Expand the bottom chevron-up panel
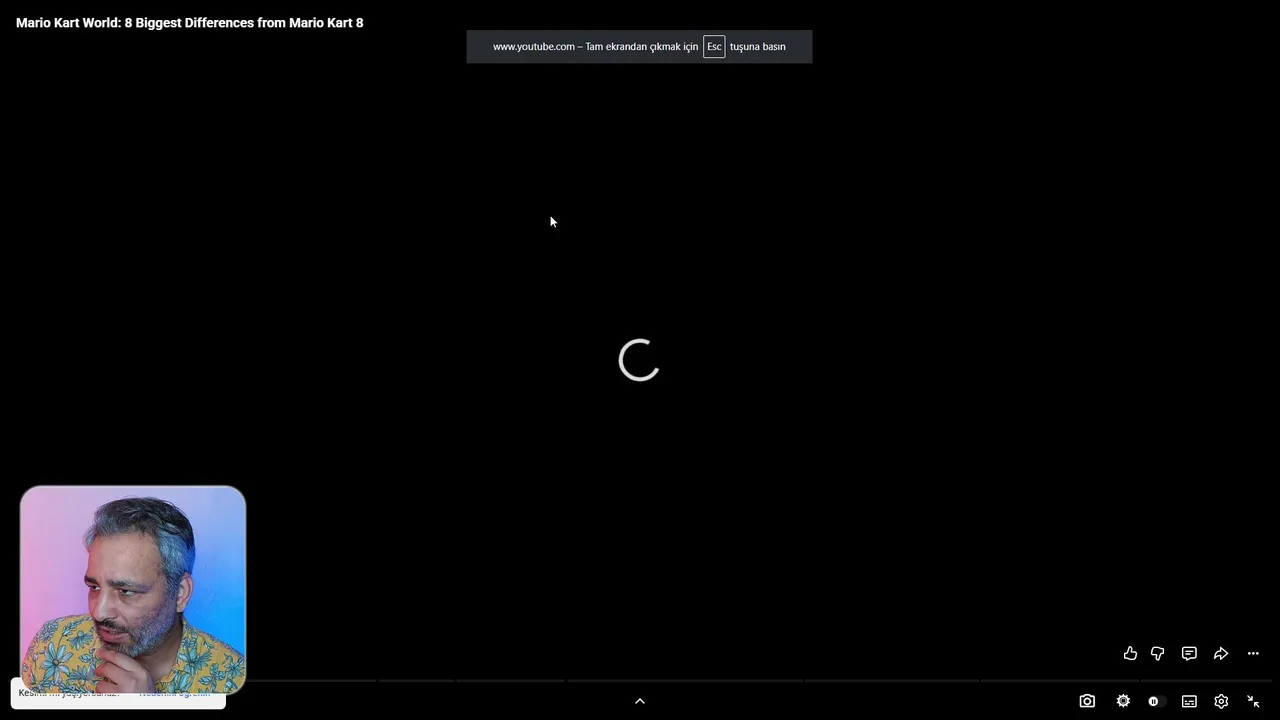The image size is (1280, 720). point(640,701)
